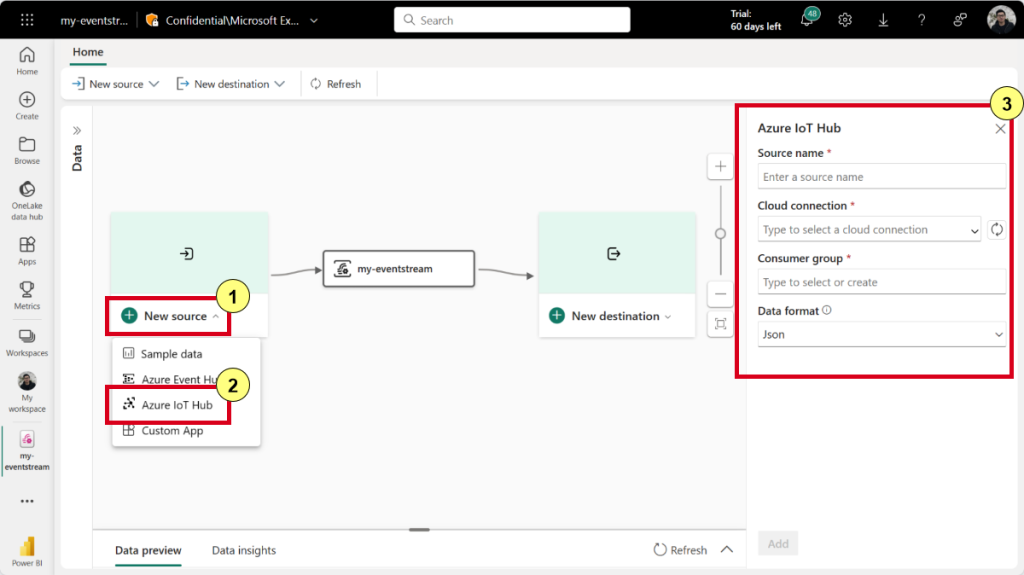Zoom out on the canvas

pyautogui.click(x=720, y=294)
